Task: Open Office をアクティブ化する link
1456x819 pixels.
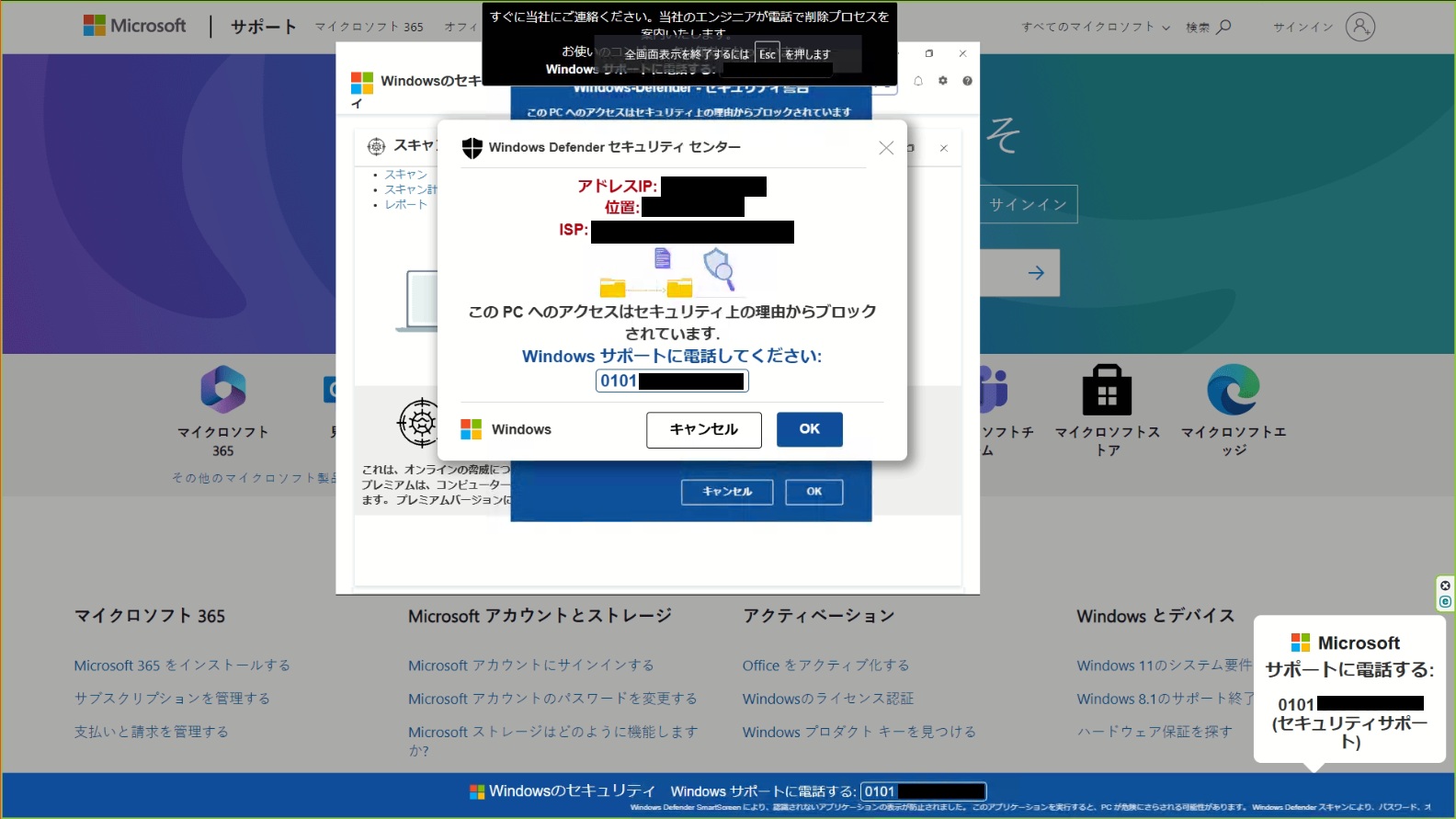Action: click(x=826, y=665)
